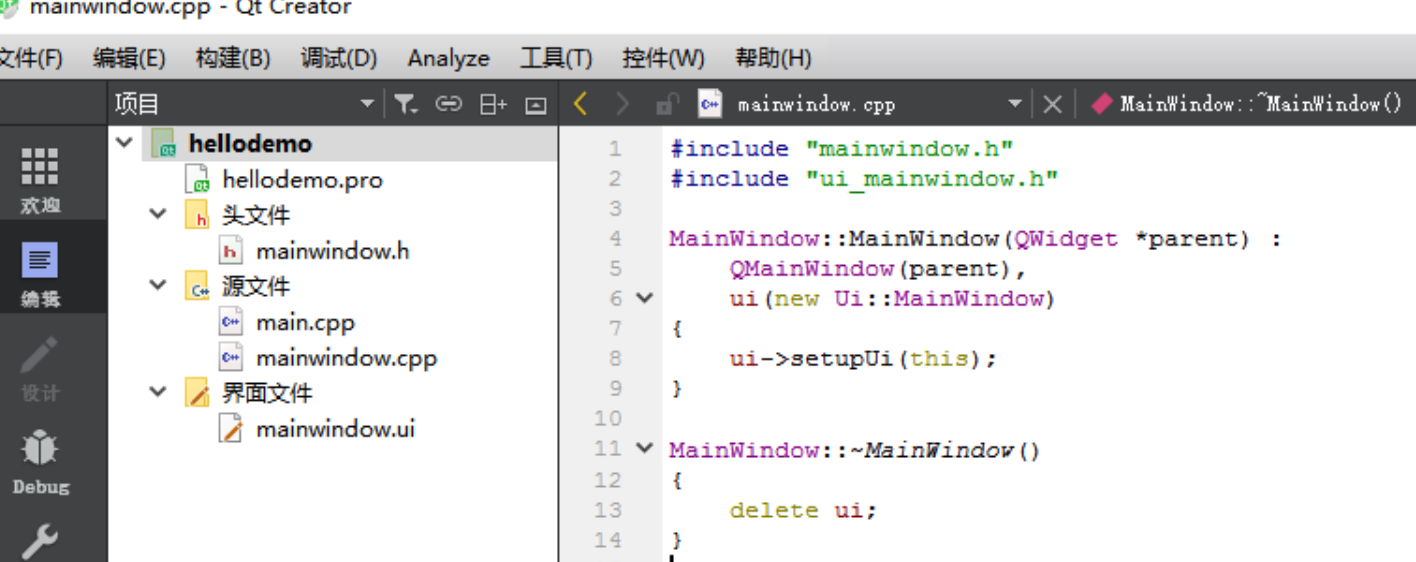Open the 编辑(E) menu
Image resolution: width=1416 pixels, height=562 pixels.
129,58
